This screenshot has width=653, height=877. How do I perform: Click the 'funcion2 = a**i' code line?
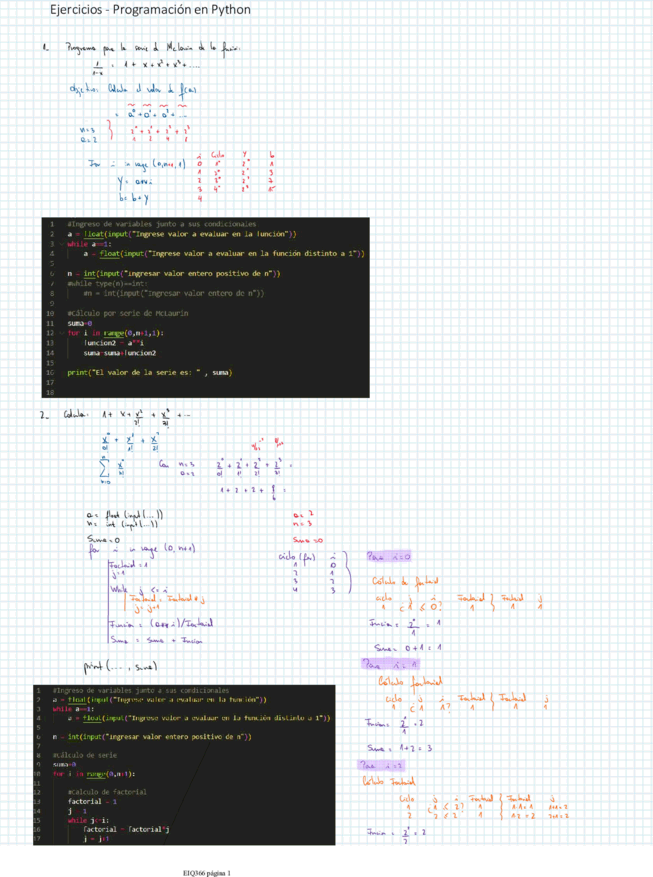(x=114, y=343)
